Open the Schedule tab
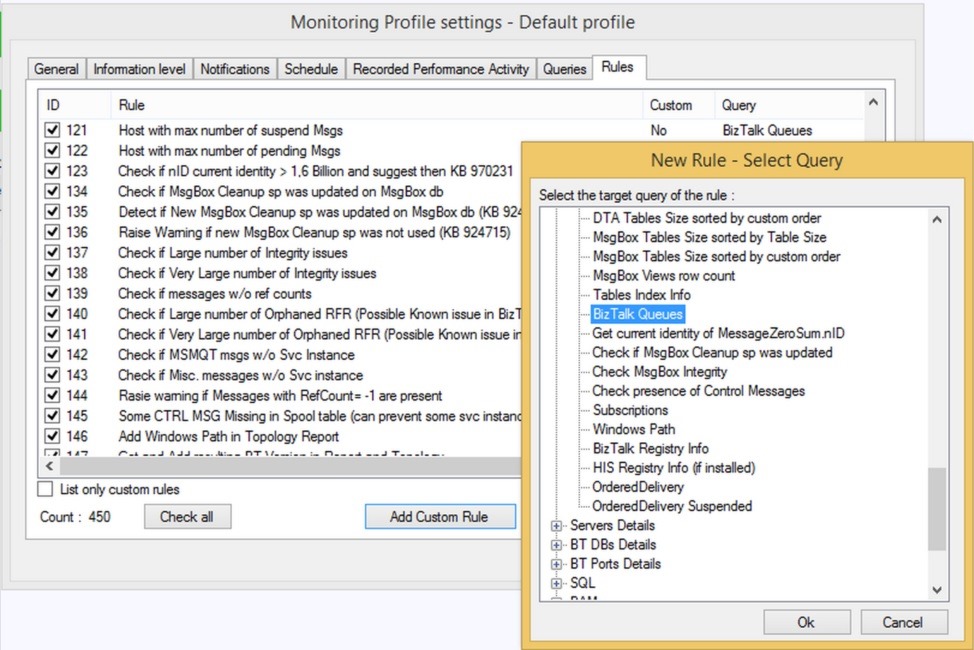 (x=311, y=69)
